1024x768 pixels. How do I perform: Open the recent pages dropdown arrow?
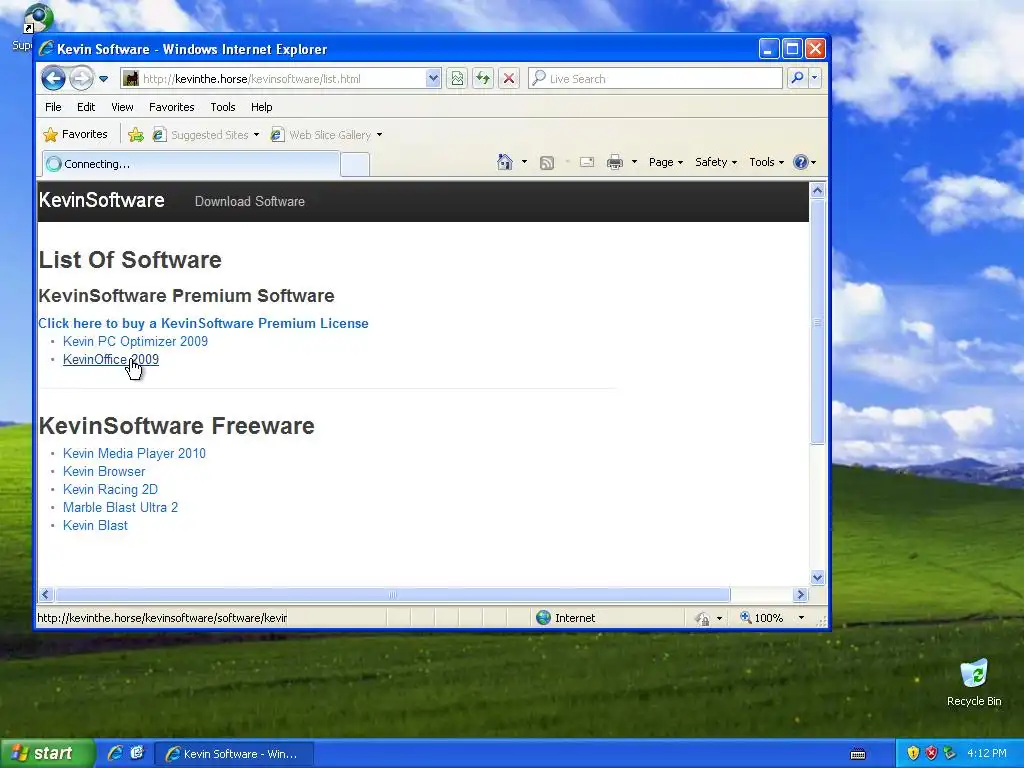(x=103, y=79)
